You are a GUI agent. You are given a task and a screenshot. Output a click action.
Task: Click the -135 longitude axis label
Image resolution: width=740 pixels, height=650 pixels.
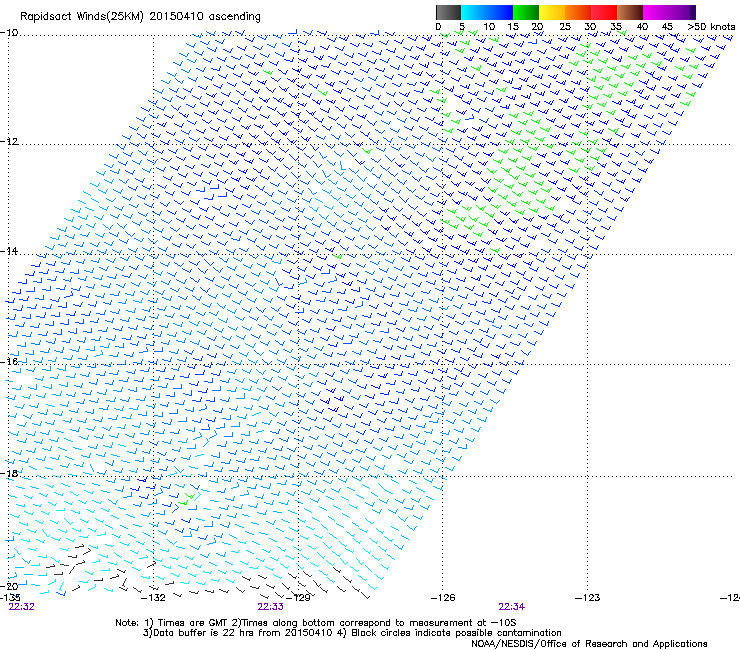pyautogui.click(x=10, y=598)
